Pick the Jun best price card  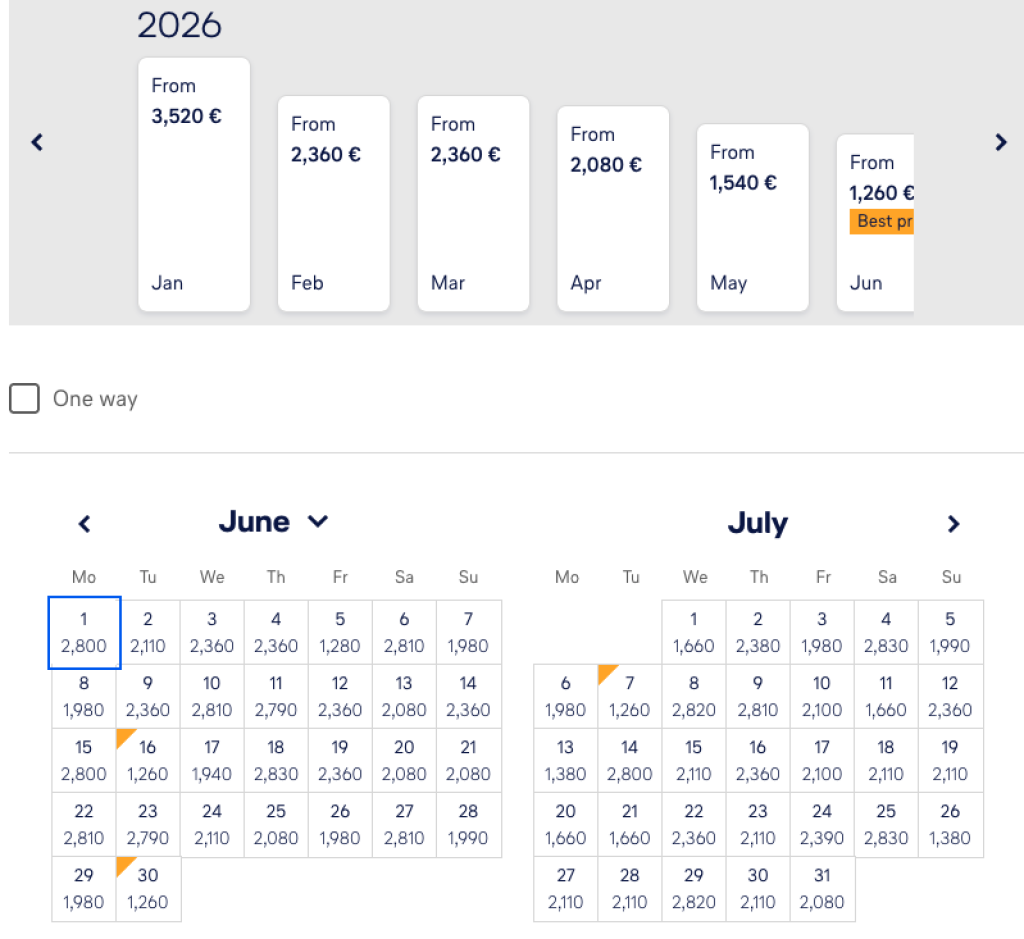[x=875, y=222]
